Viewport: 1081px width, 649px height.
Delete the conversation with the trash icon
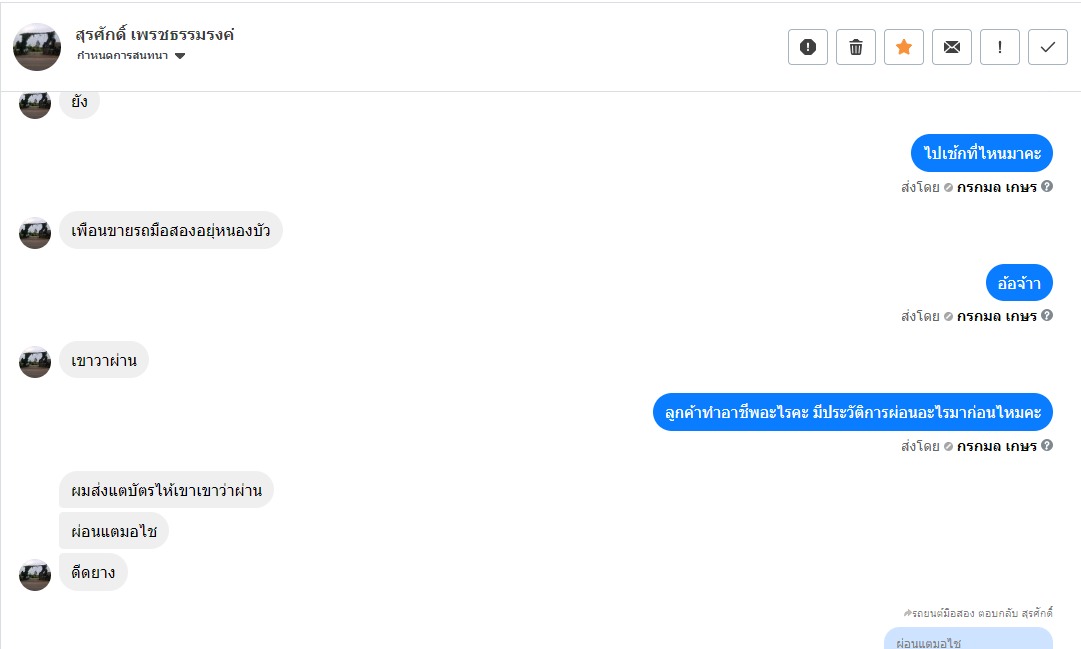click(856, 47)
